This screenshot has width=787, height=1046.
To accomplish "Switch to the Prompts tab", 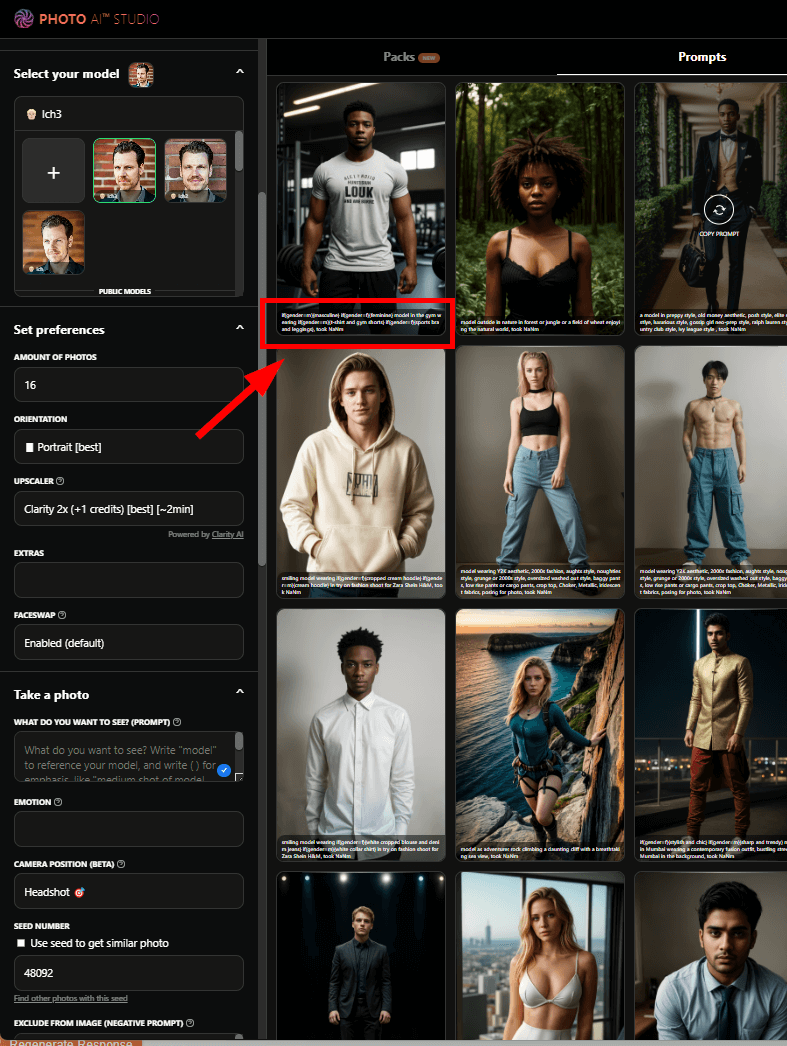I will coord(702,57).
